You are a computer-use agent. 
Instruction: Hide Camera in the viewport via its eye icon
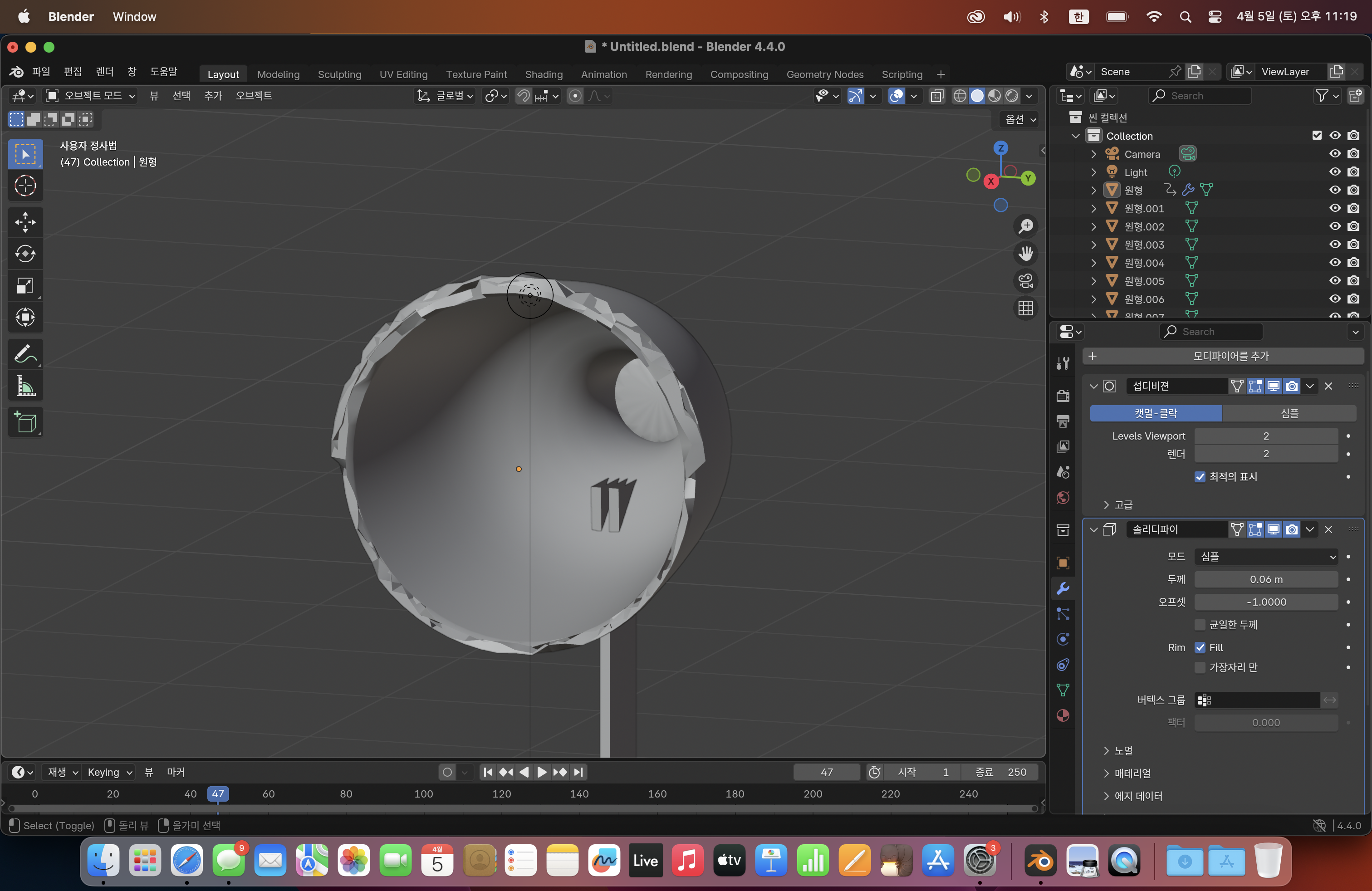coord(1335,154)
